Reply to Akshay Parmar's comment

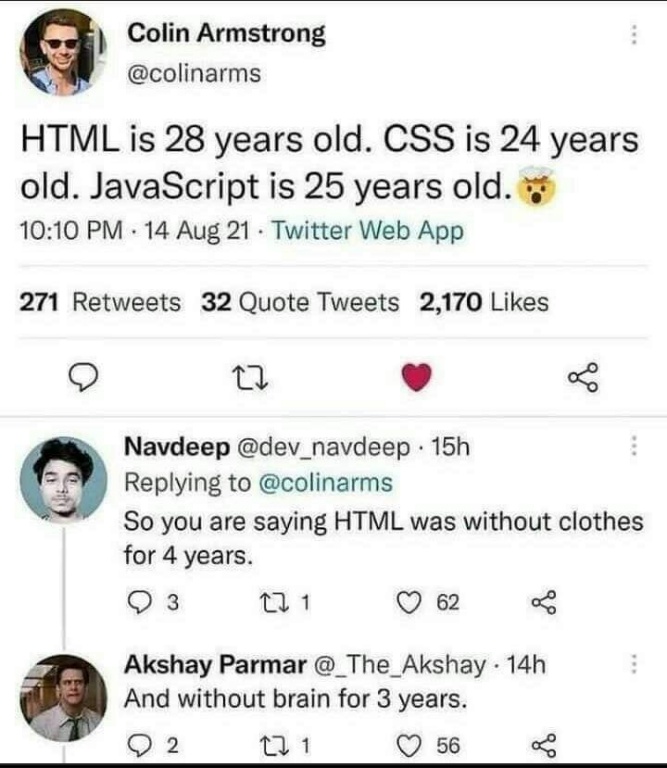[x=139, y=746]
